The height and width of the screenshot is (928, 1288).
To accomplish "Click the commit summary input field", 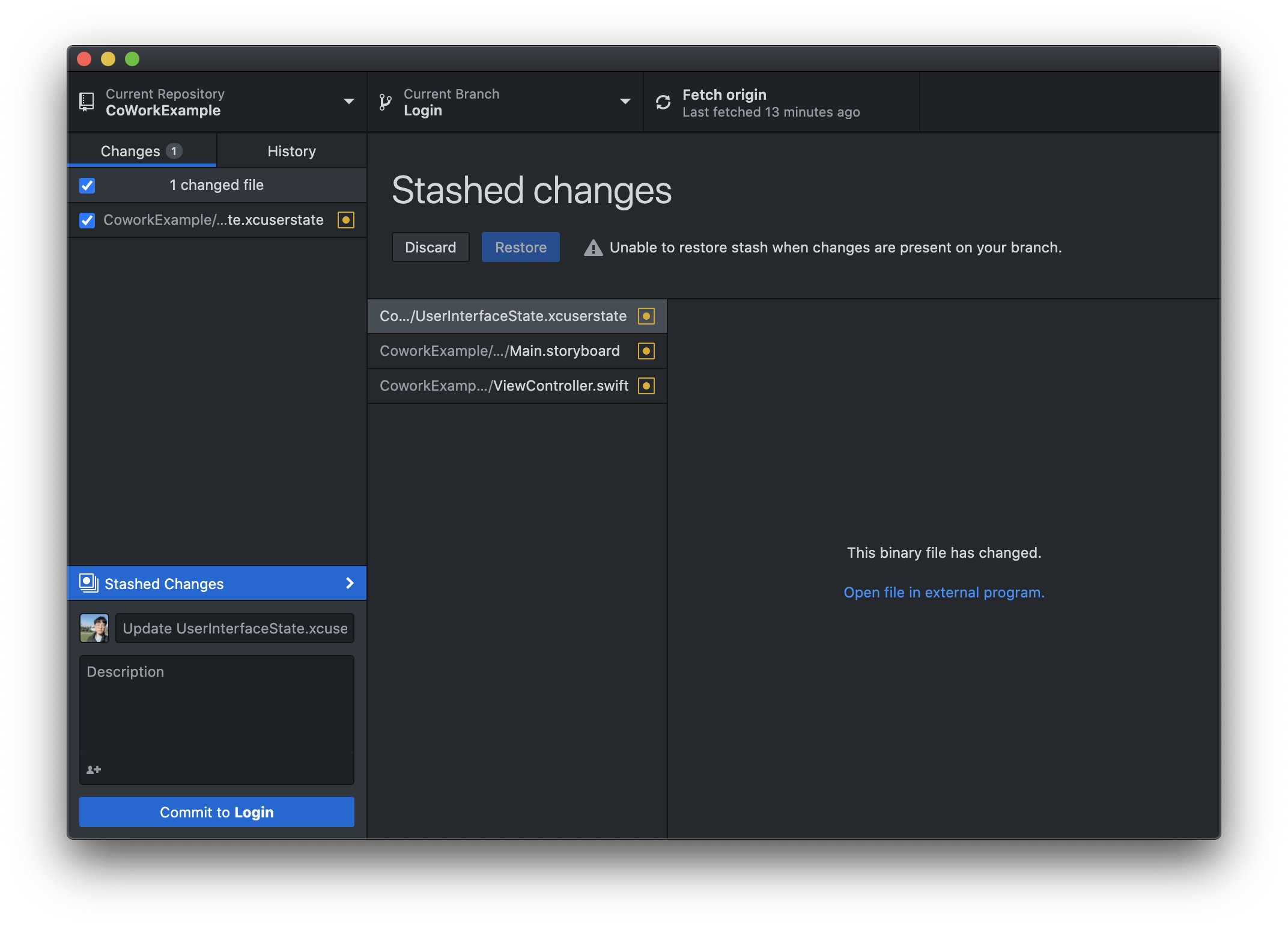I will click(x=235, y=628).
